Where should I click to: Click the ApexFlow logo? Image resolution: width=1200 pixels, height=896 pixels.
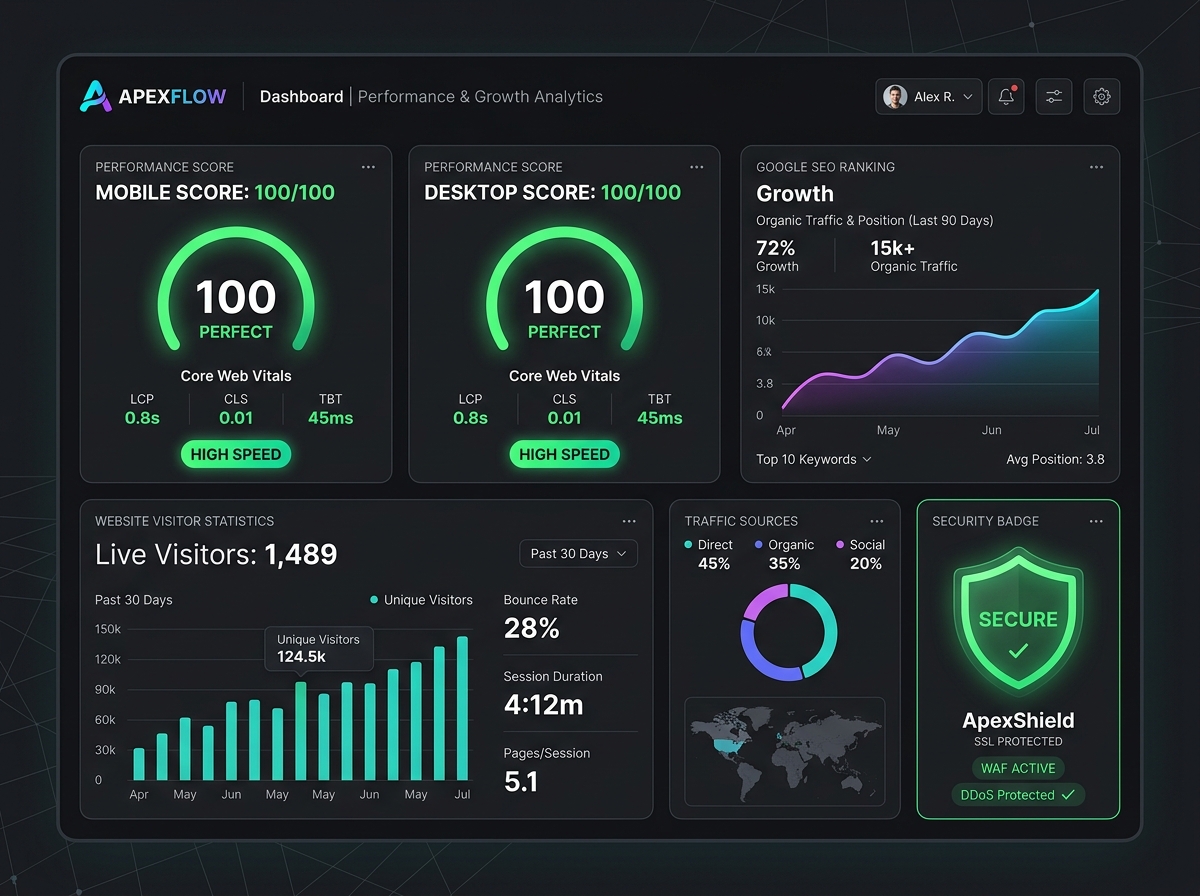point(154,97)
